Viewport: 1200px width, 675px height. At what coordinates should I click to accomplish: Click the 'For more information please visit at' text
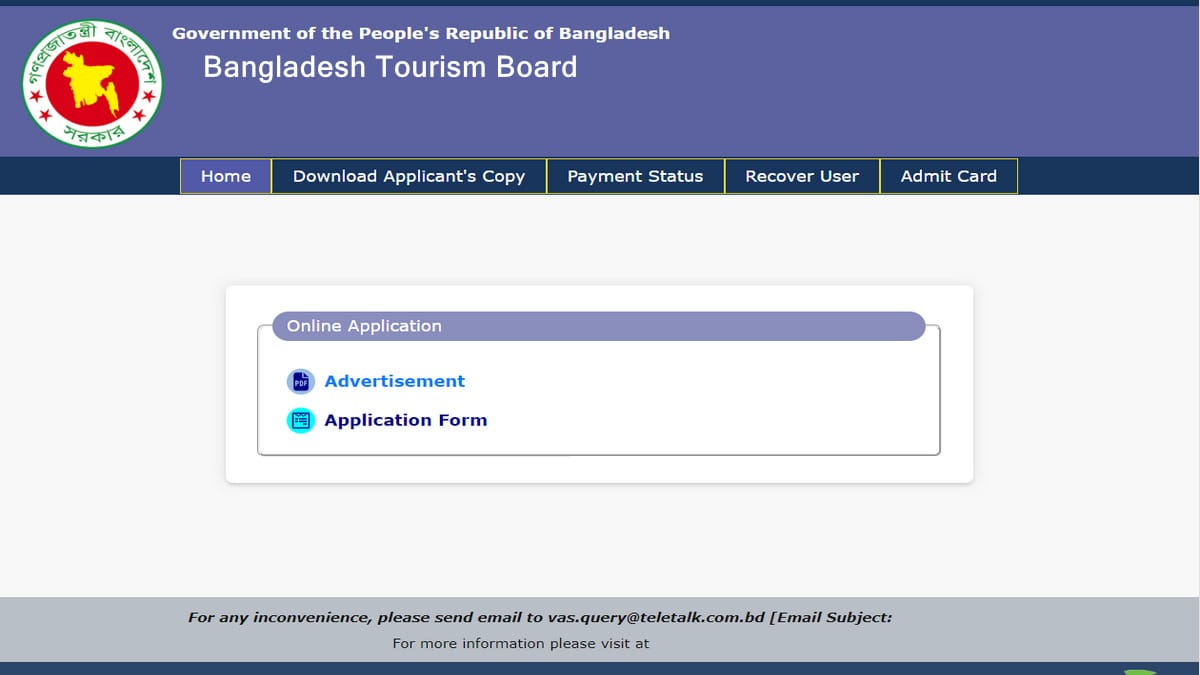click(520, 643)
